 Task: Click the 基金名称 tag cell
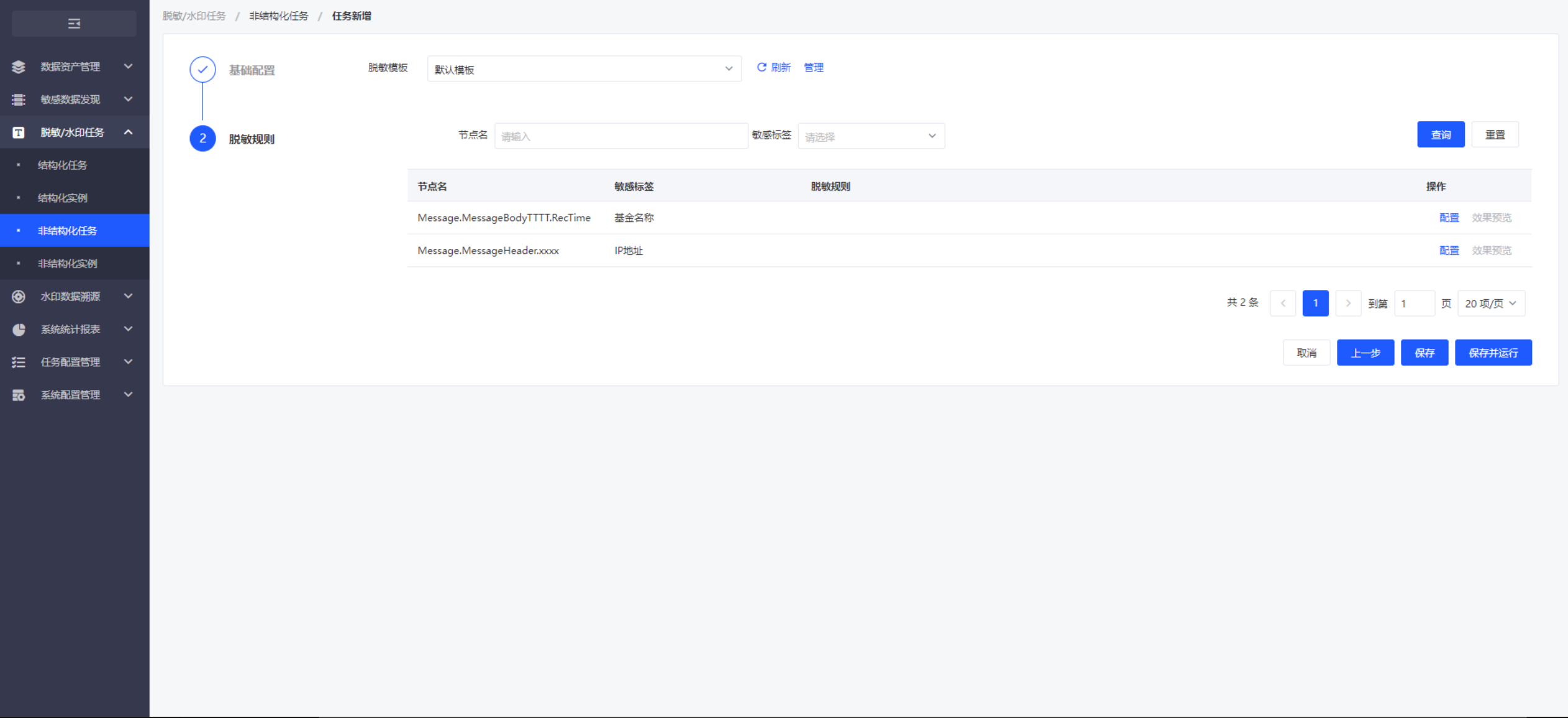coord(634,217)
